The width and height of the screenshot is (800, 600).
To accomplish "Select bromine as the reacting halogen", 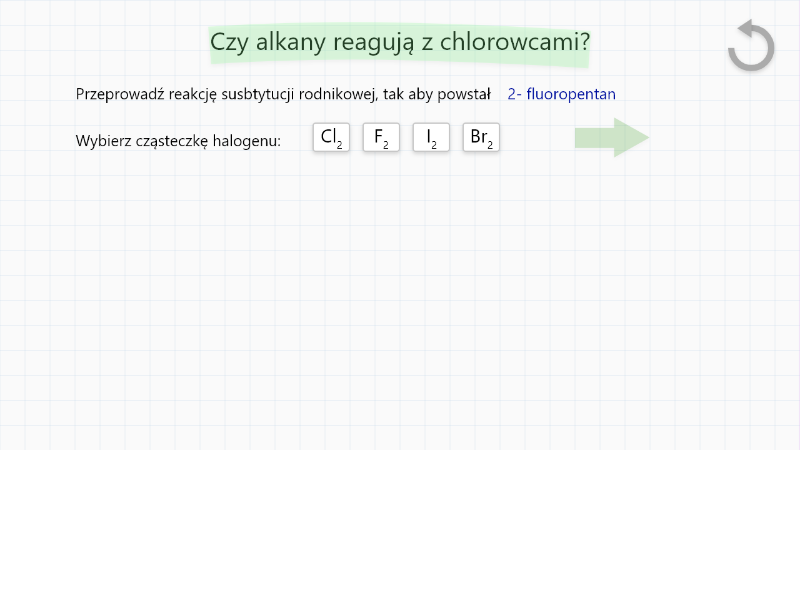I will click(x=481, y=138).
